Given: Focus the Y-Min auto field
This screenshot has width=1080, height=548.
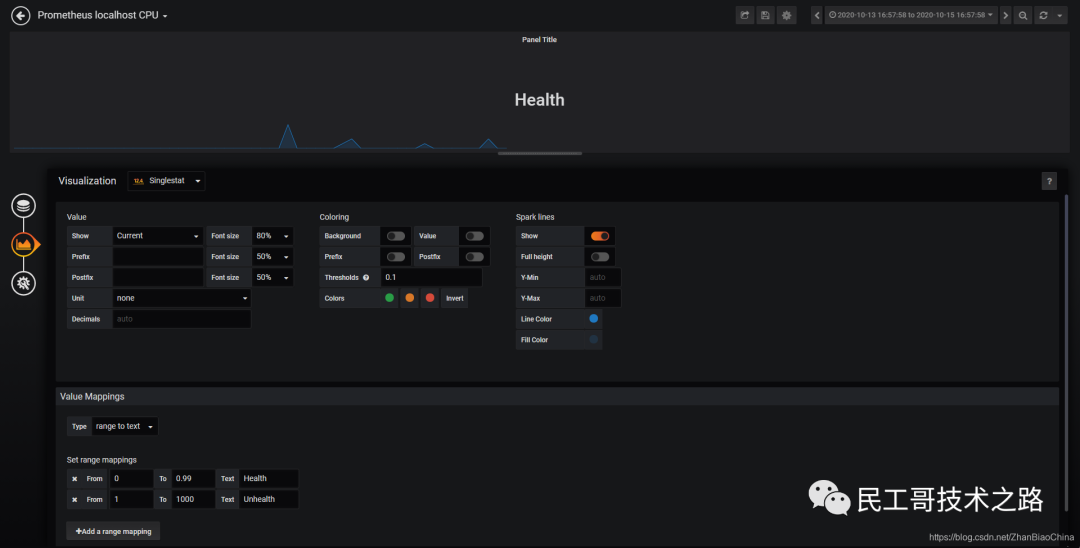Looking at the screenshot, I should (603, 277).
